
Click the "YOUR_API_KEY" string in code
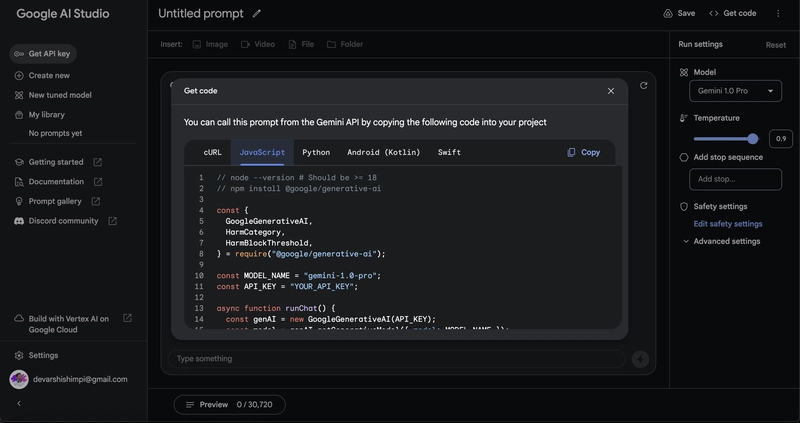pyautogui.click(x=322, y=287)
